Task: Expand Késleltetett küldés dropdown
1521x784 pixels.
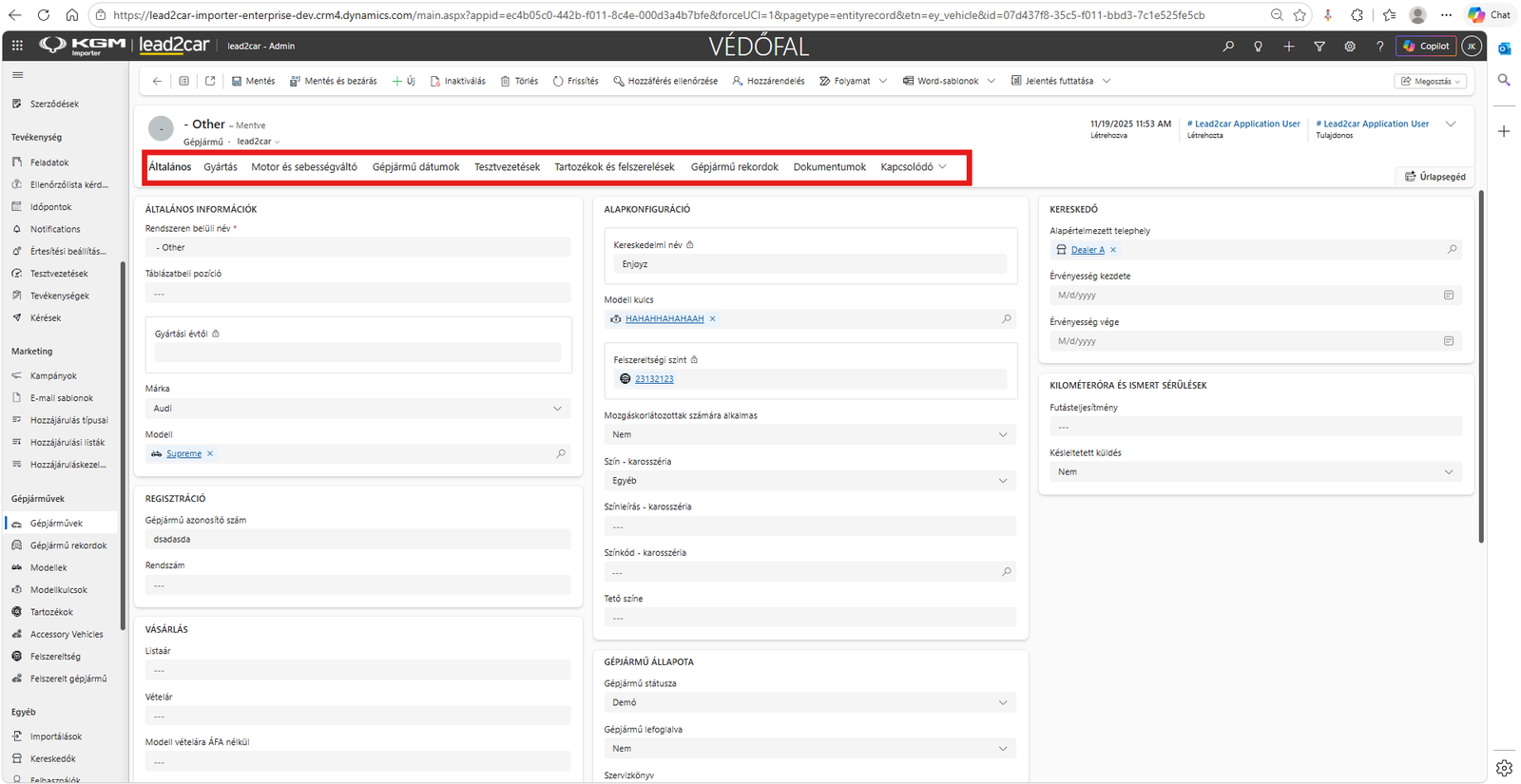Action: (x=1256, y=472)
